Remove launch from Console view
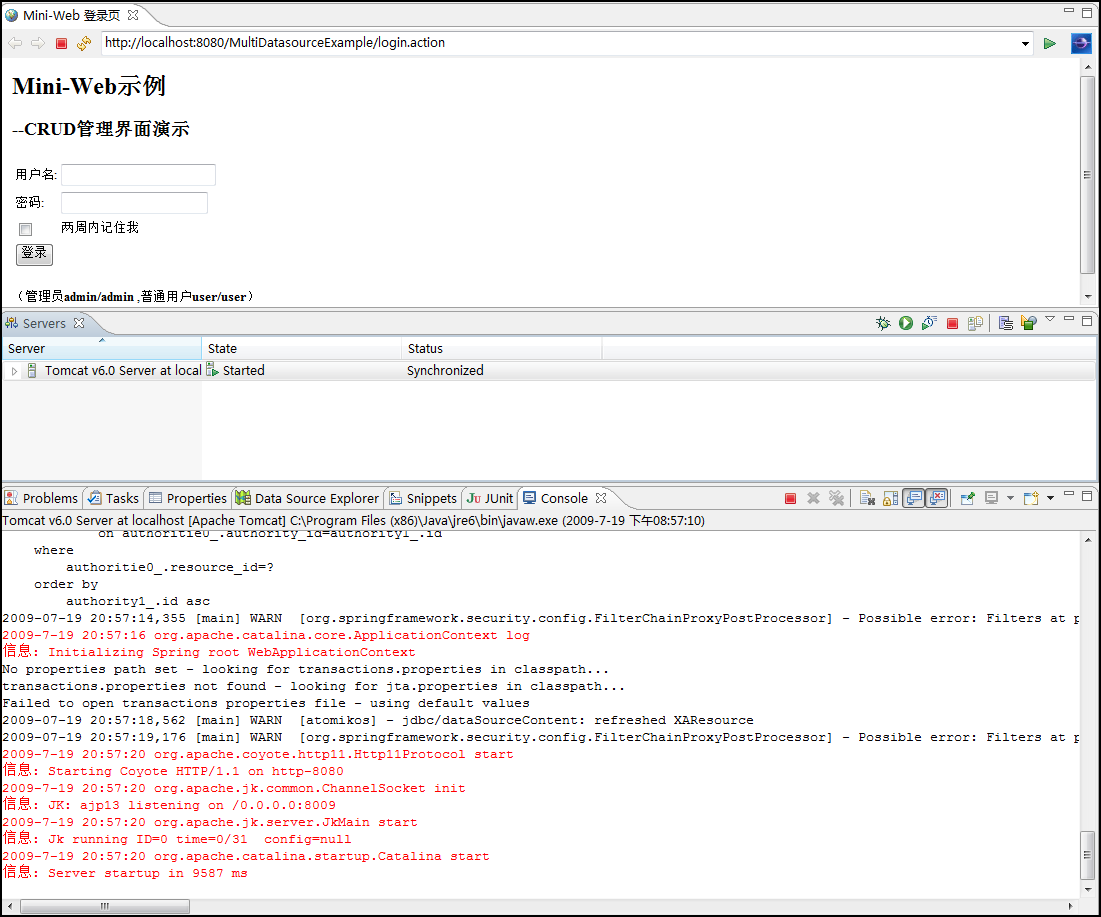Image resolution: width=1101 pixels, height=917 pixels. [813, 499]
